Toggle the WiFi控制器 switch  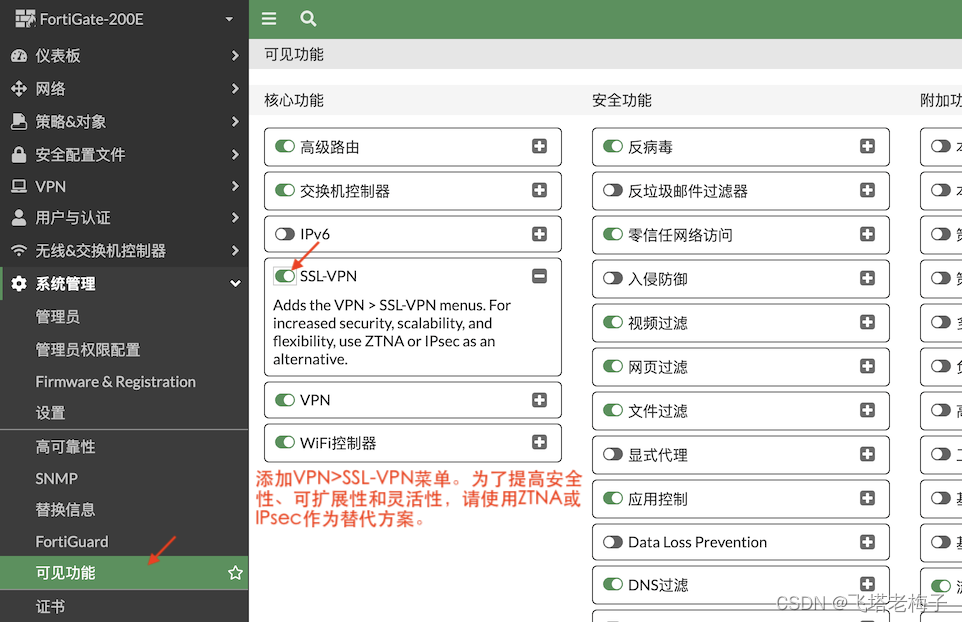(x=285, y=442)
